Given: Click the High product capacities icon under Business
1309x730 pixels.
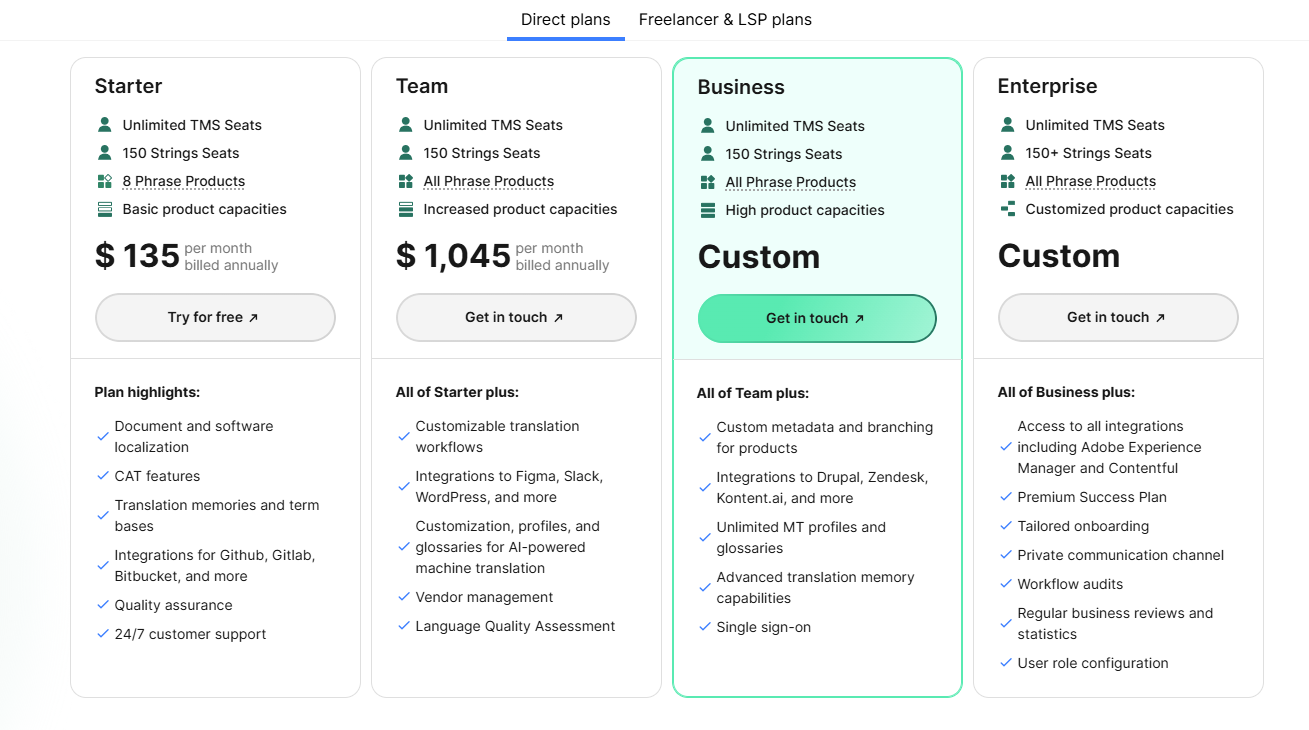Looking at the screenshot, I should tap(706, 210).
